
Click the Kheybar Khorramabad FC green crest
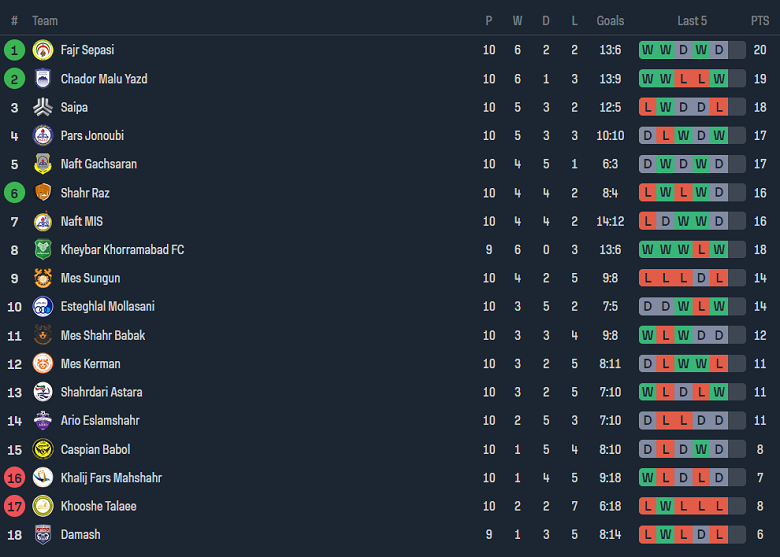point(43,250)
